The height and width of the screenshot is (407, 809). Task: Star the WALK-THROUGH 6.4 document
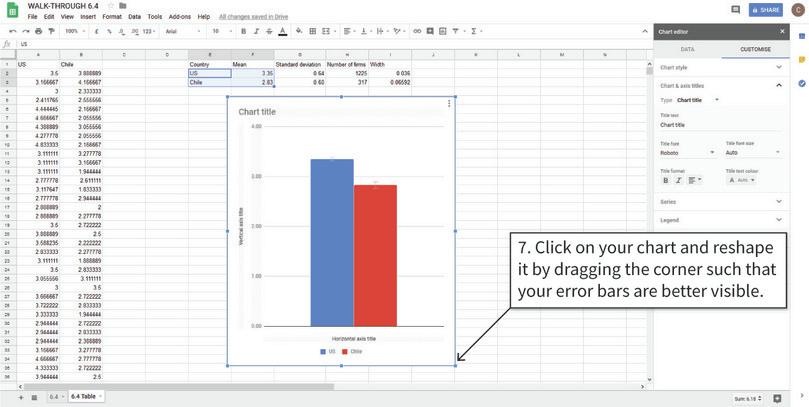(x=110, y=6)
